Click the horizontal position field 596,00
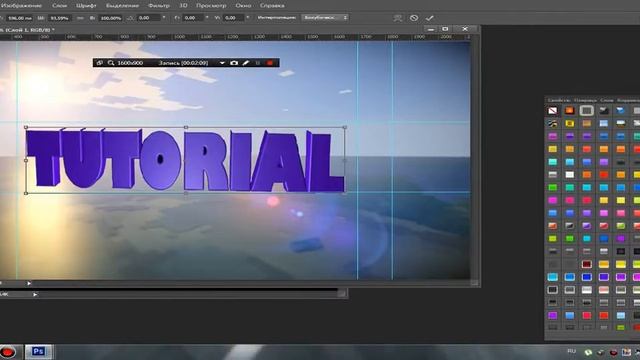The height and width of the screenshot is (360, 640). [20, 18]
